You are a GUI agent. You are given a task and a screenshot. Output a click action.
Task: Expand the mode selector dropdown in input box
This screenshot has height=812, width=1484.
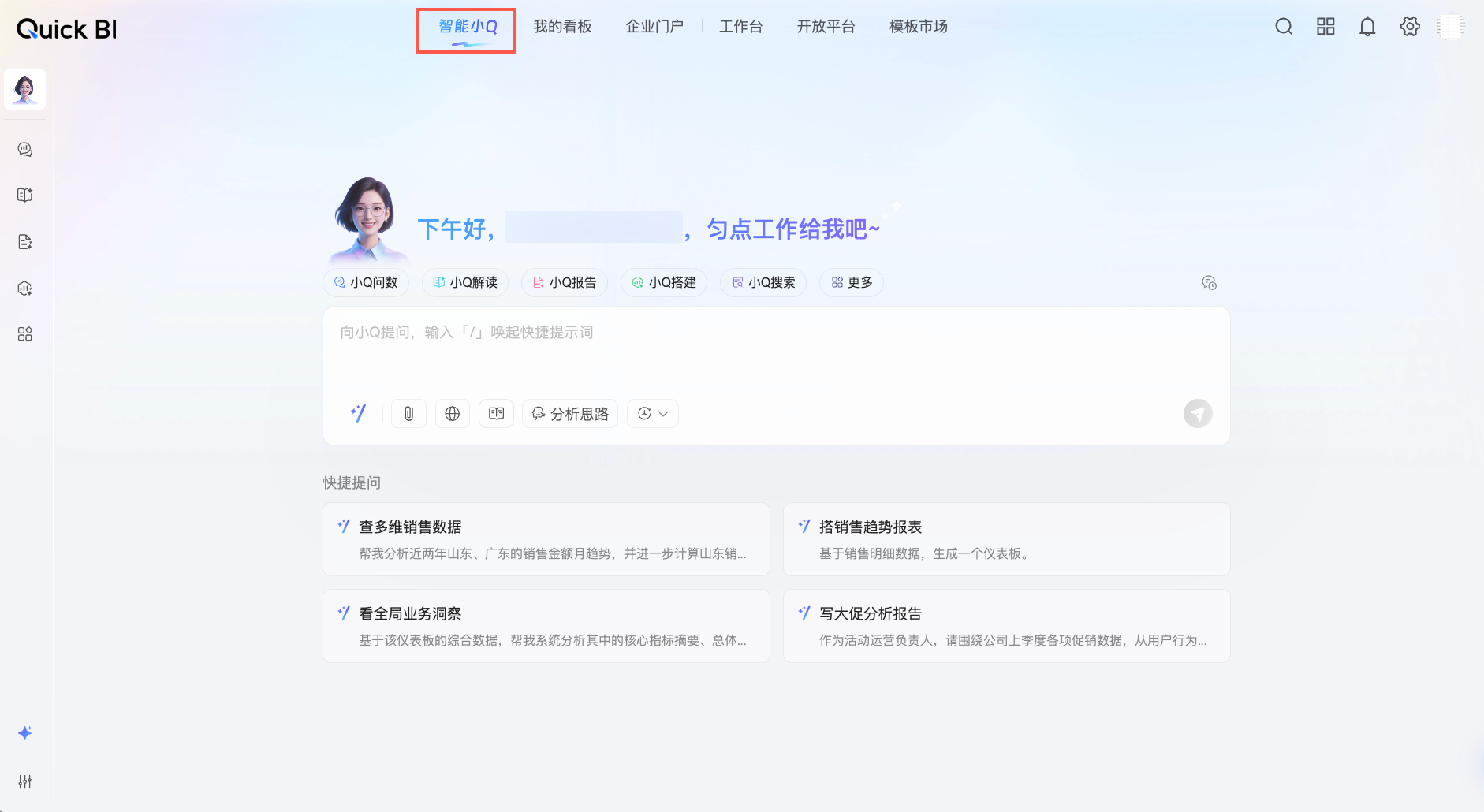pos(653,414)
